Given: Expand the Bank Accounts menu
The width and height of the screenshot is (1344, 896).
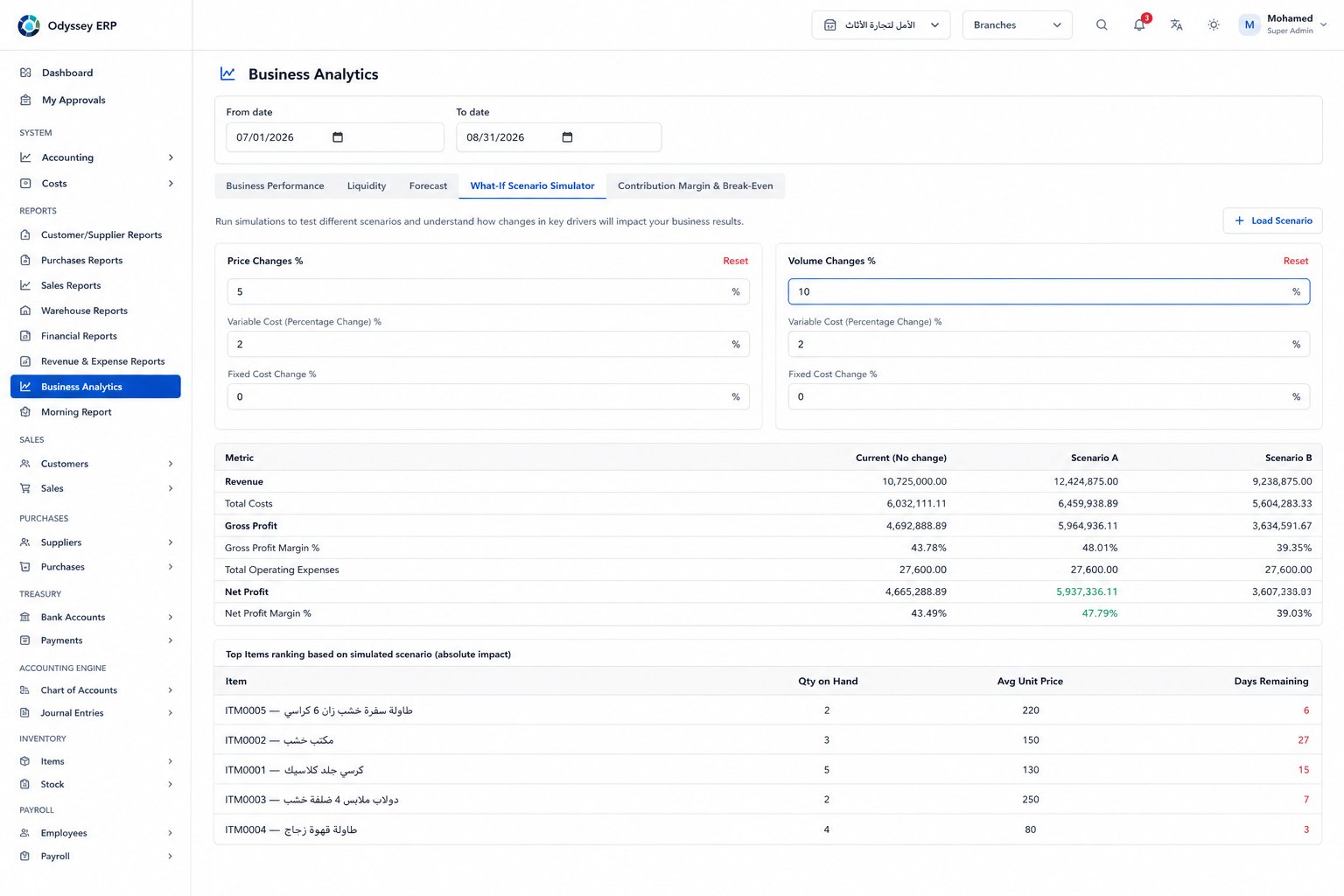Looking at the screenshot, I should 95,617.
